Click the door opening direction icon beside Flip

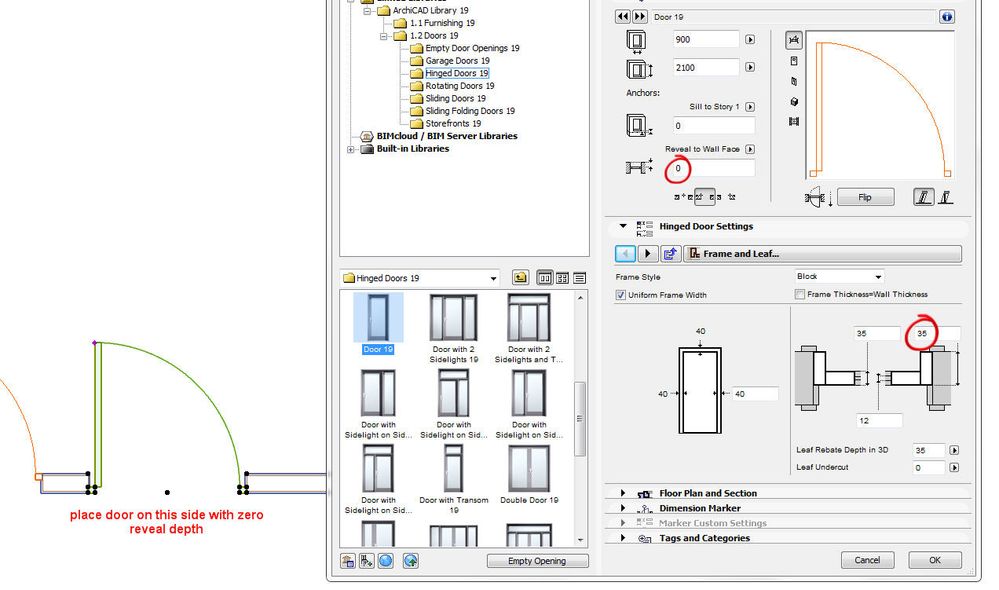(x=819, y=198)
